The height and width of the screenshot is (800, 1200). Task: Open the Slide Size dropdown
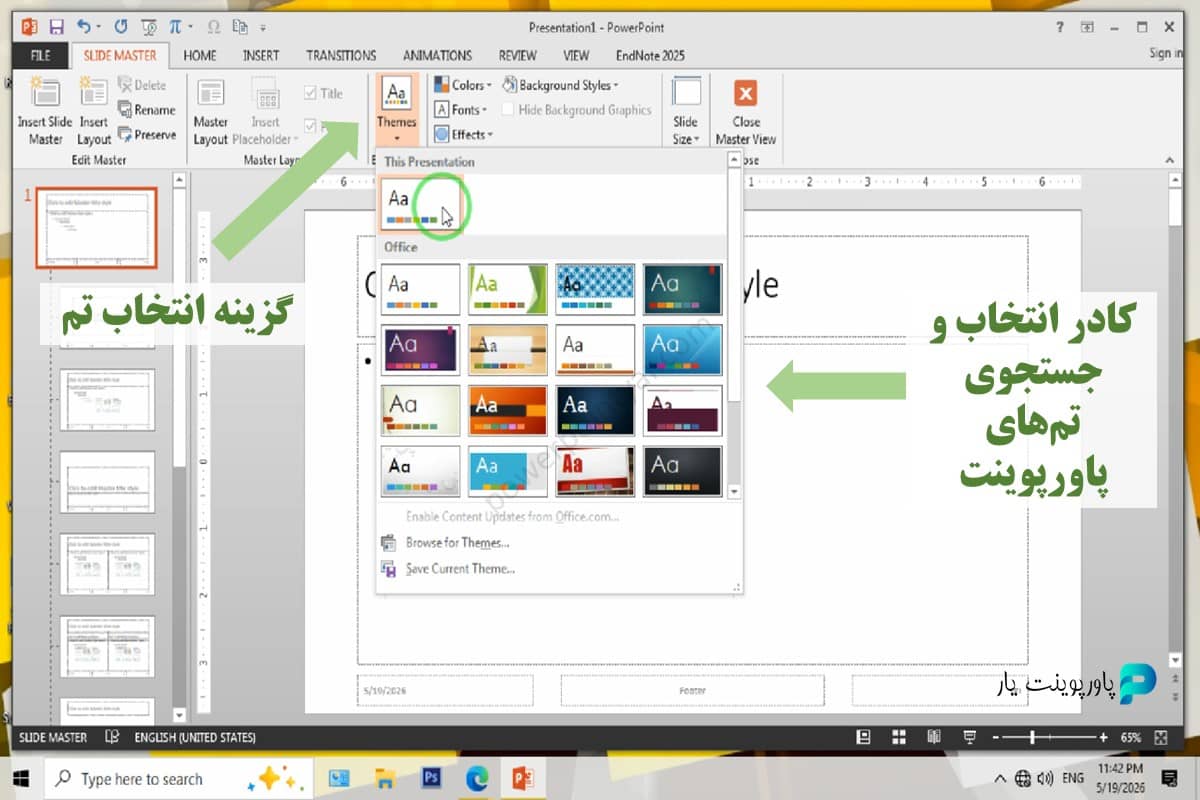pyautogui.click(x=686, y=112)
